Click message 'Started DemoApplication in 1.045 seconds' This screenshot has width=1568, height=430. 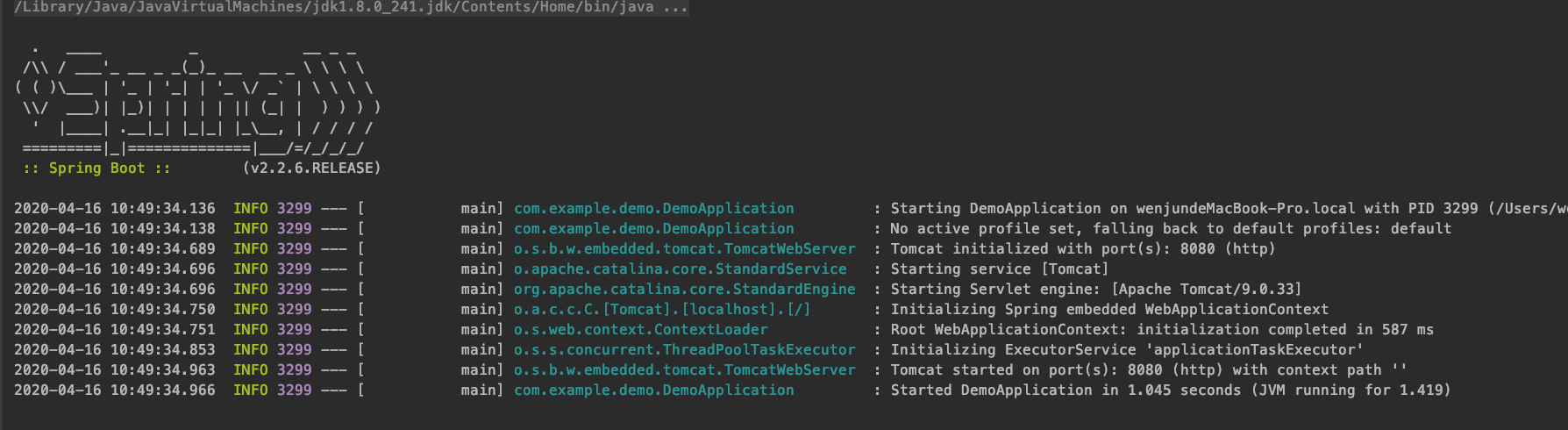coord(1066,390)
